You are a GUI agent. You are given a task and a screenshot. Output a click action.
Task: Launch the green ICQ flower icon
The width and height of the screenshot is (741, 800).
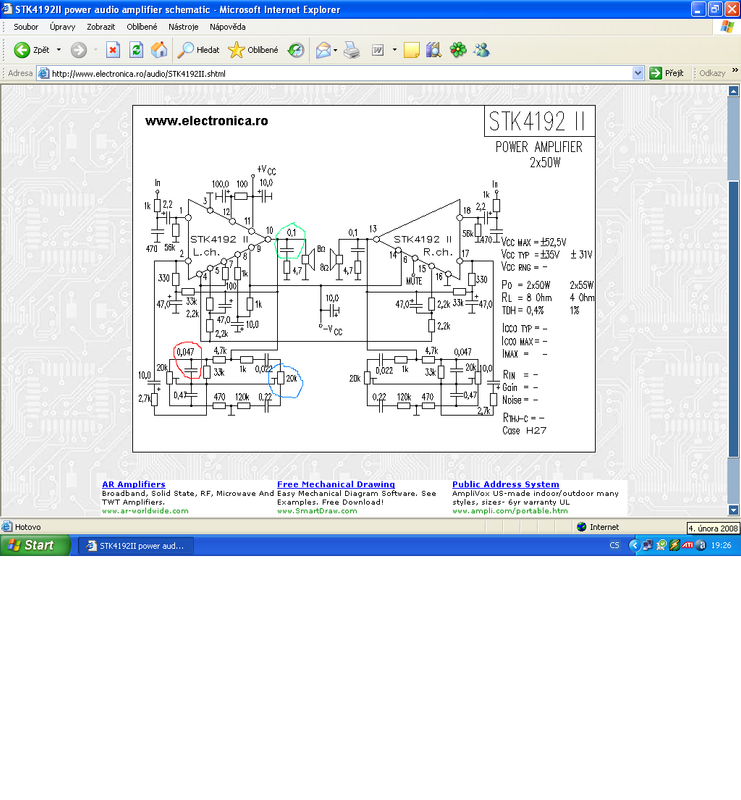458,50
